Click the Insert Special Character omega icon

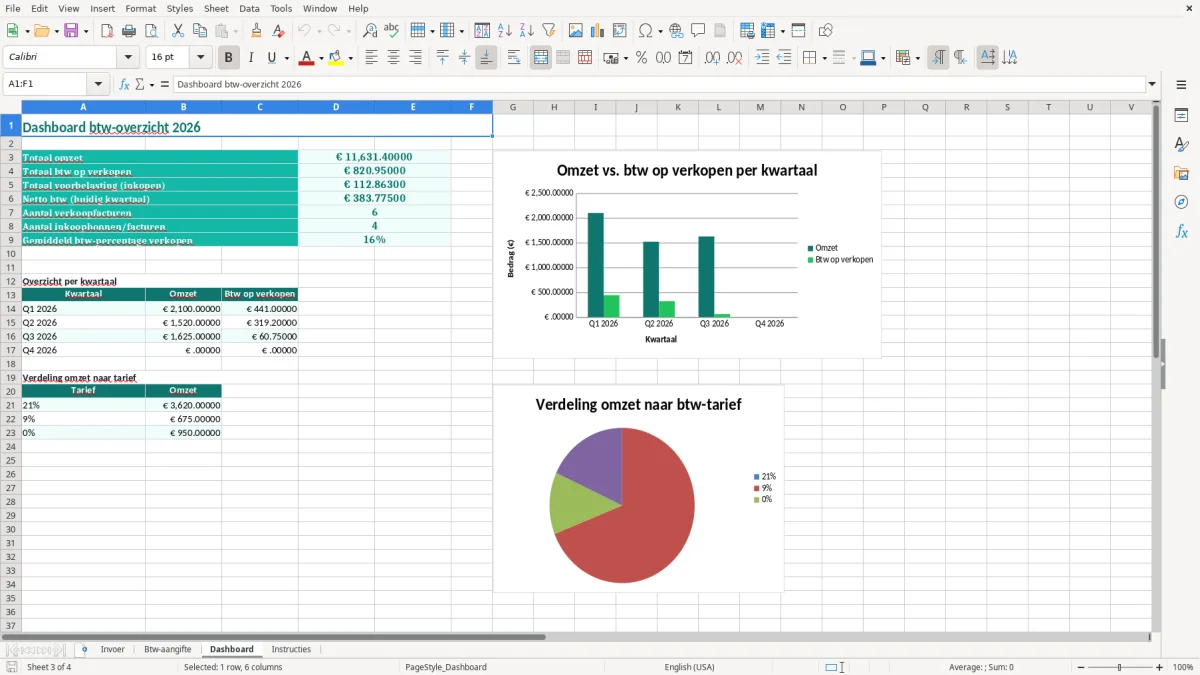(x=645, y=31)
